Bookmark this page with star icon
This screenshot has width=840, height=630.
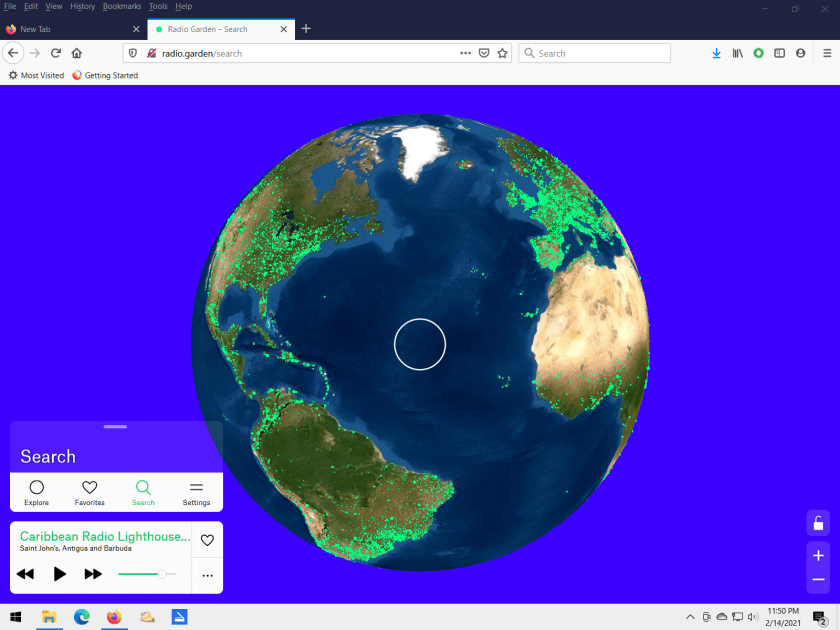503,53
